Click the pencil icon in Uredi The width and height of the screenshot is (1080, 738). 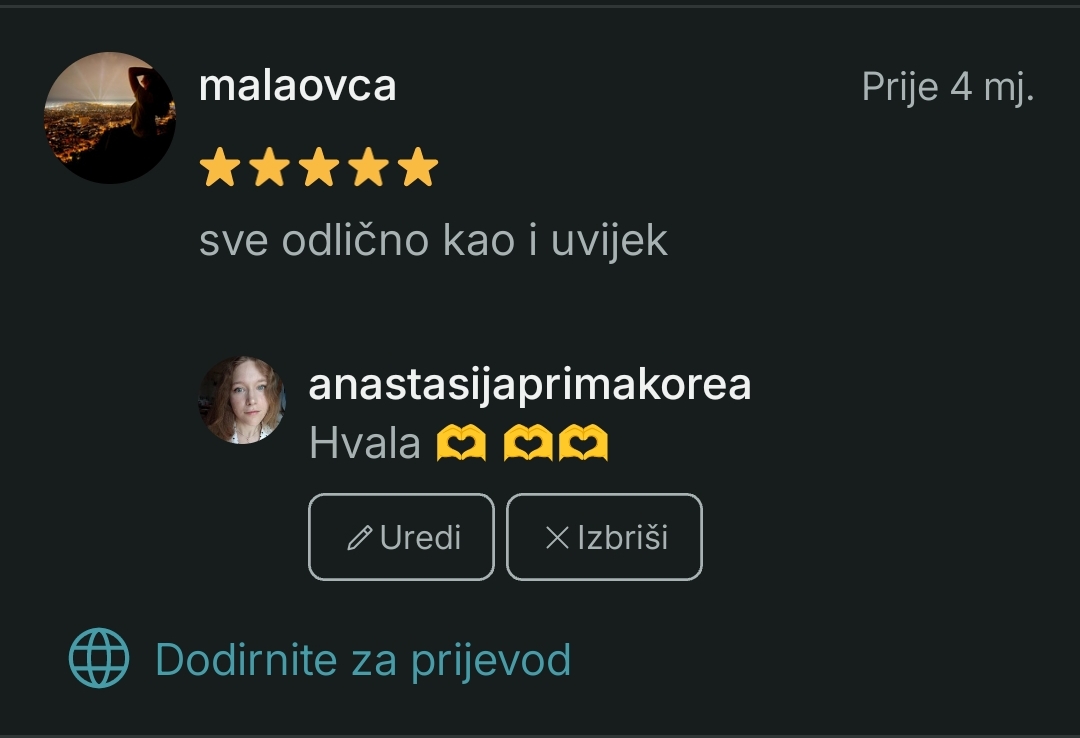(x=360, y=537)
